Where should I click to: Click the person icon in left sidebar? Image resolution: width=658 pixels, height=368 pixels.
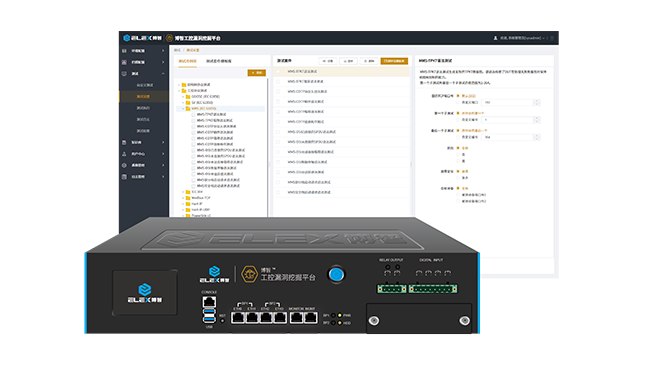(x=124, y=154)
